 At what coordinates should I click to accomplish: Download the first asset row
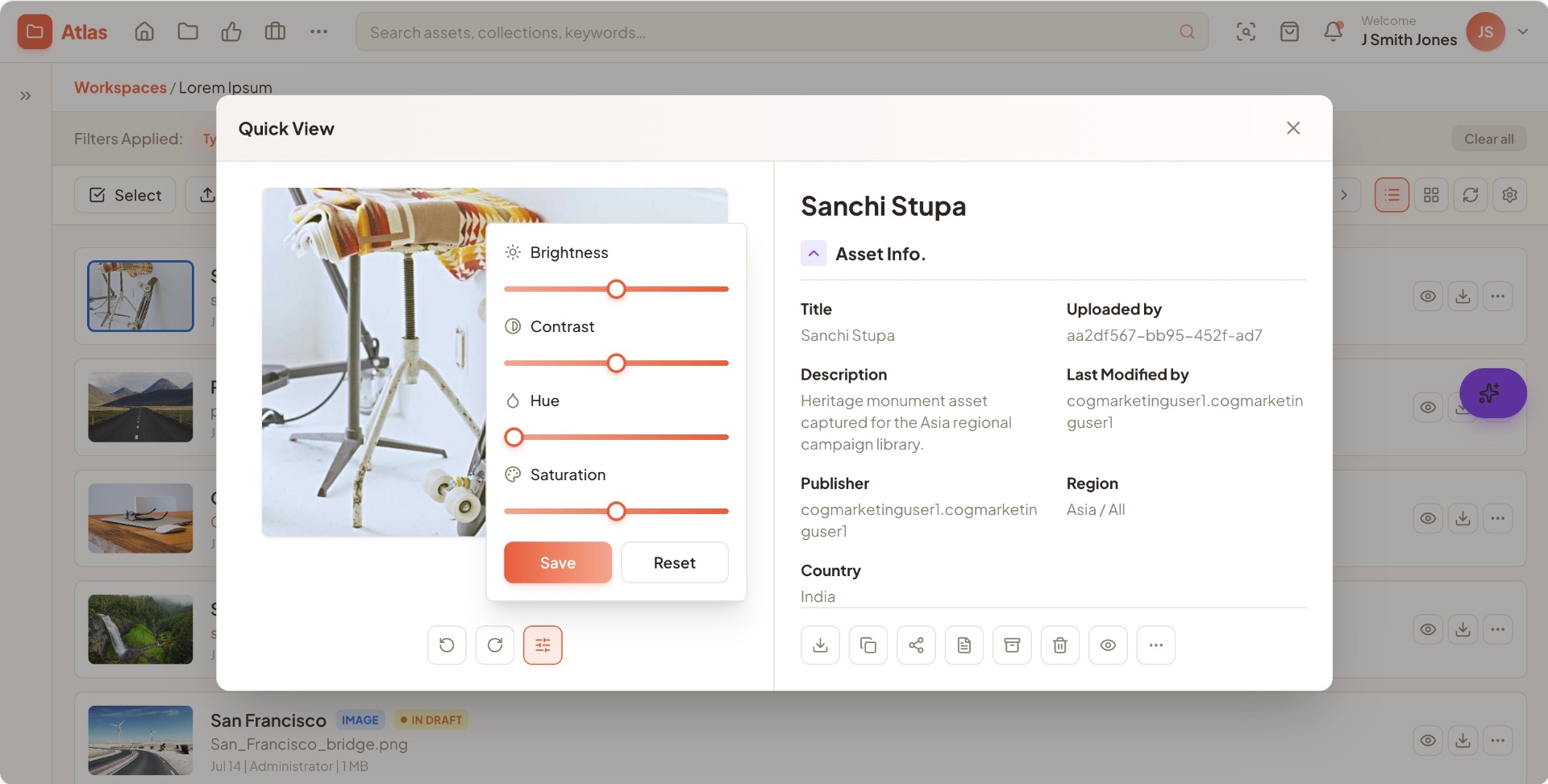[1463, 296]
